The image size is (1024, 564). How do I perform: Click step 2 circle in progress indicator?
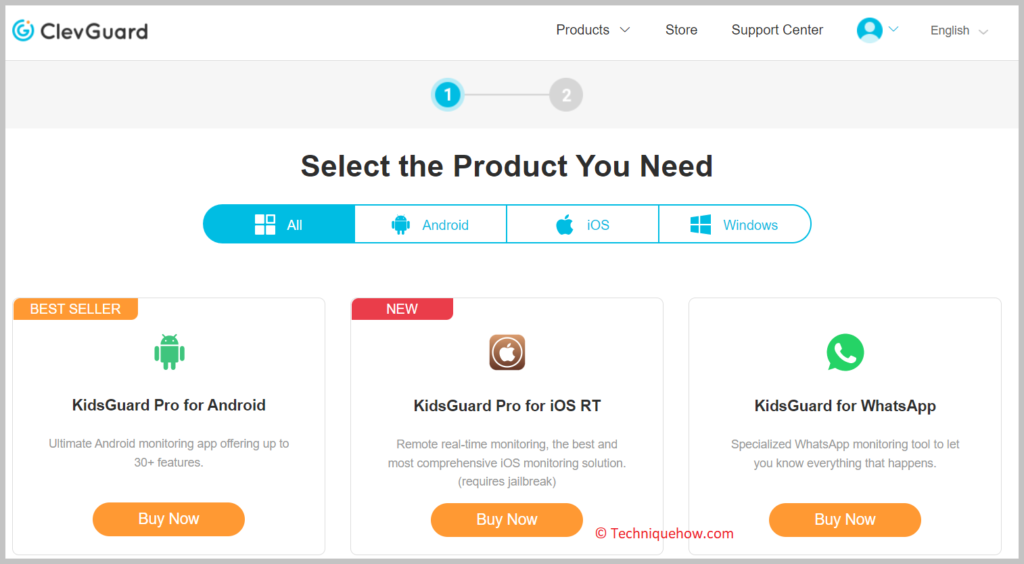[566, 95]
